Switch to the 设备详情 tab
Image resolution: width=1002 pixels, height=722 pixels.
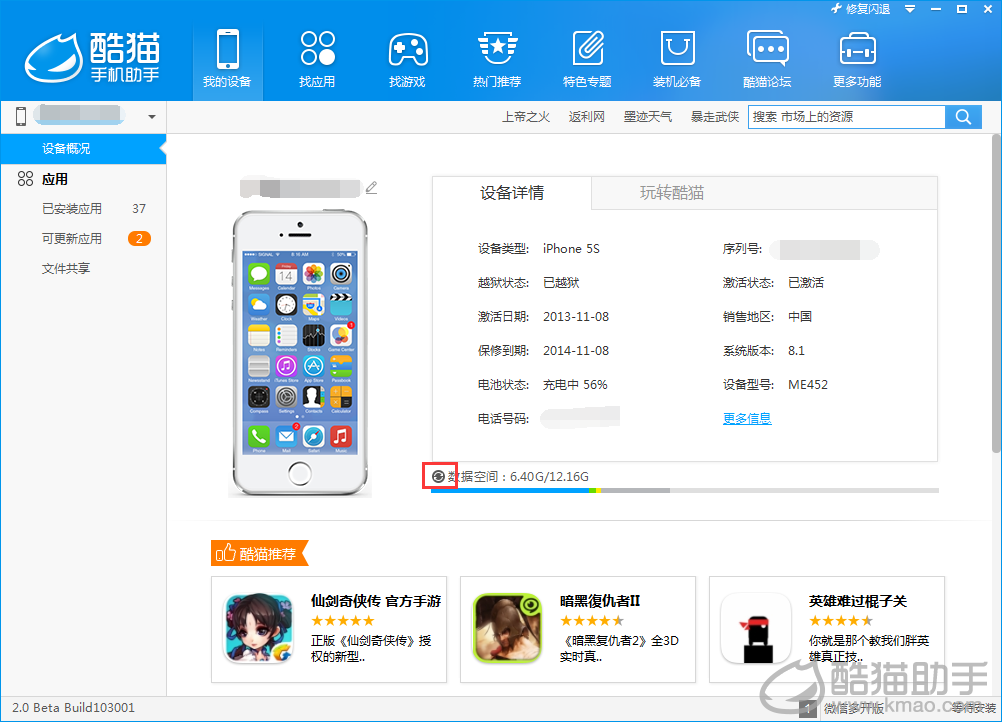tap(512, 193)
